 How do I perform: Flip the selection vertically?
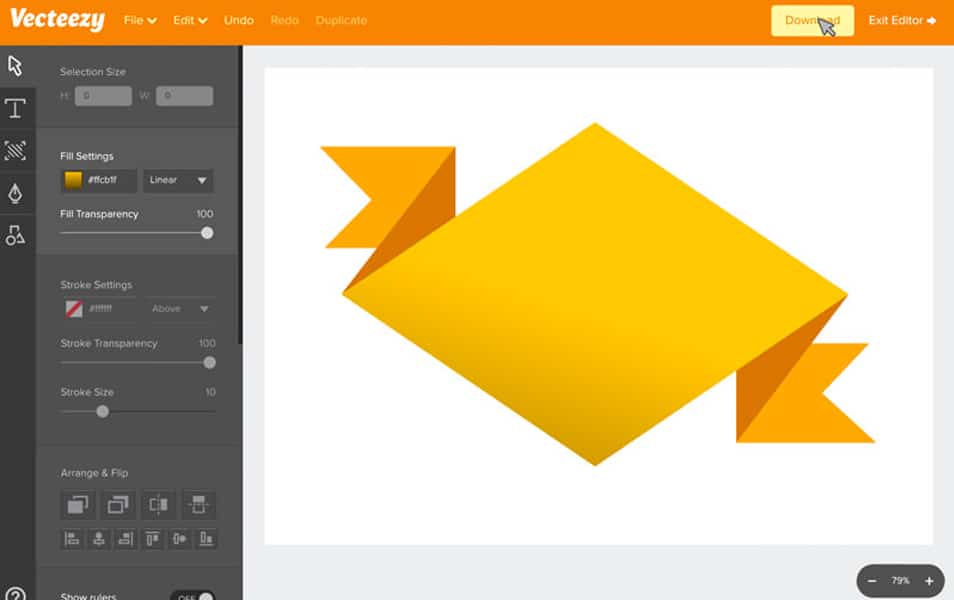(197, 505)
